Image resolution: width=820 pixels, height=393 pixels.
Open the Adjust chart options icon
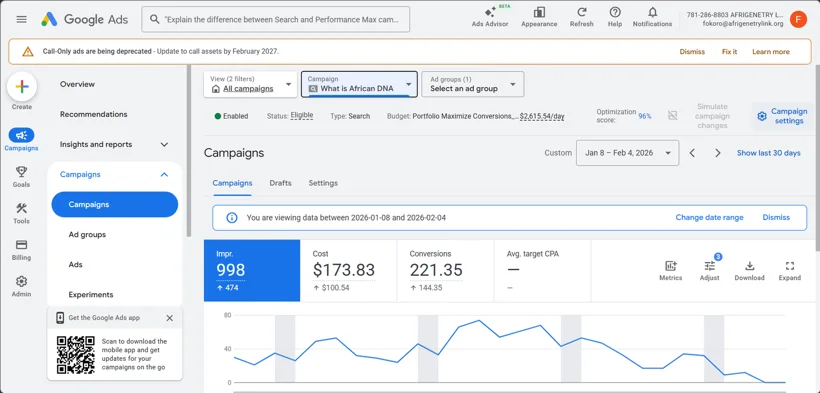pos(710,271)
